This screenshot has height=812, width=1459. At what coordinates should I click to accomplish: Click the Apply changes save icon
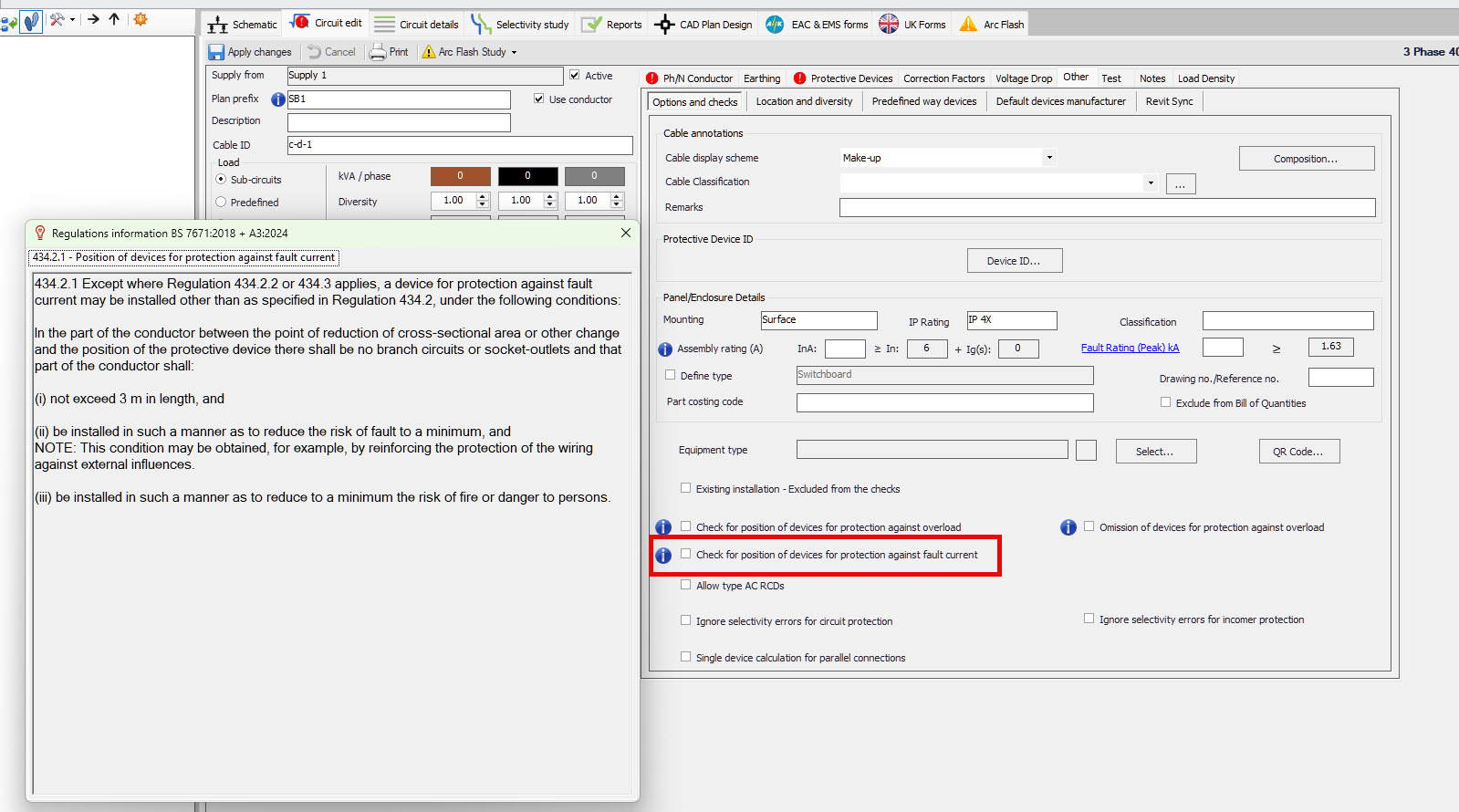coord(216,52)
